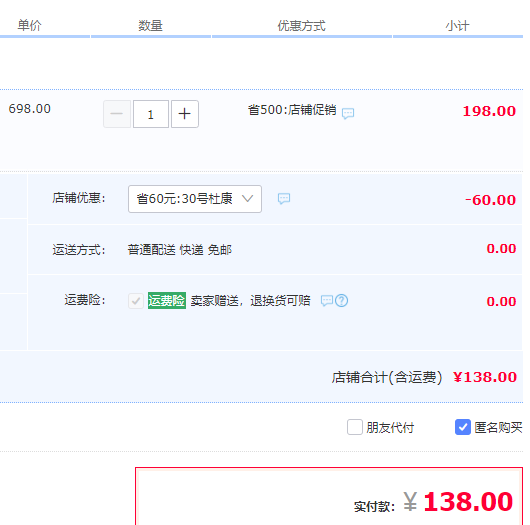Open the 省60元:30号杜康 discount dropdown
Screen dimensions: 530x525
[x=195, y=199]
